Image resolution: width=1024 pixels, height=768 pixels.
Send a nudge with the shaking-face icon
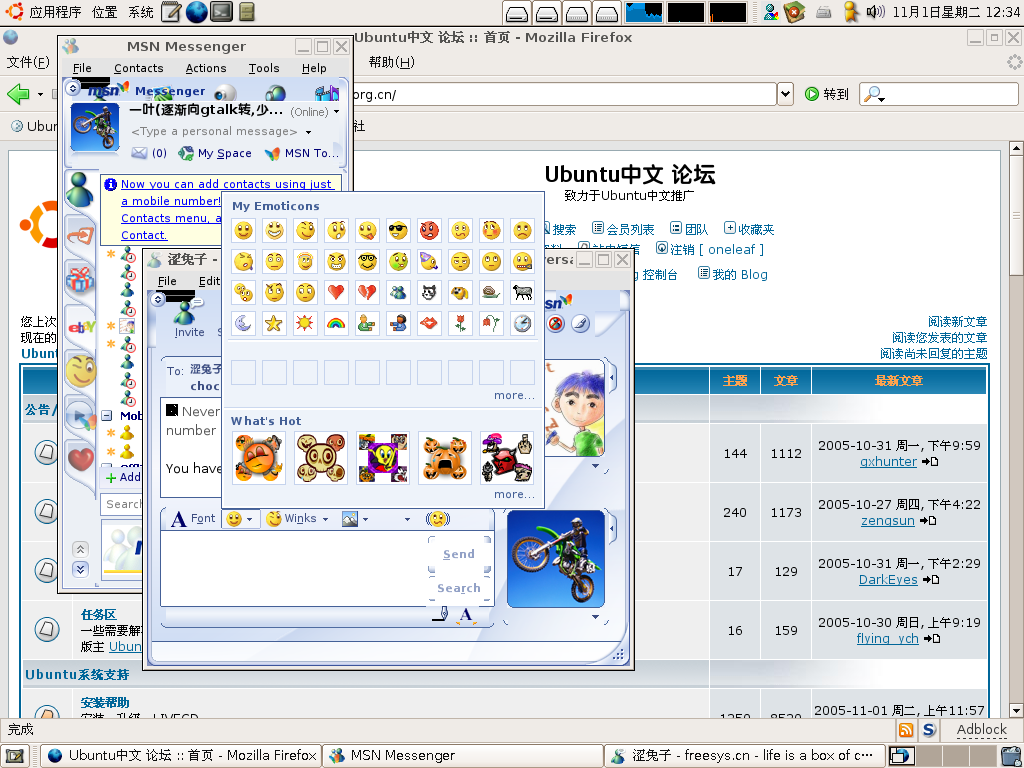[x=438, y=519]
